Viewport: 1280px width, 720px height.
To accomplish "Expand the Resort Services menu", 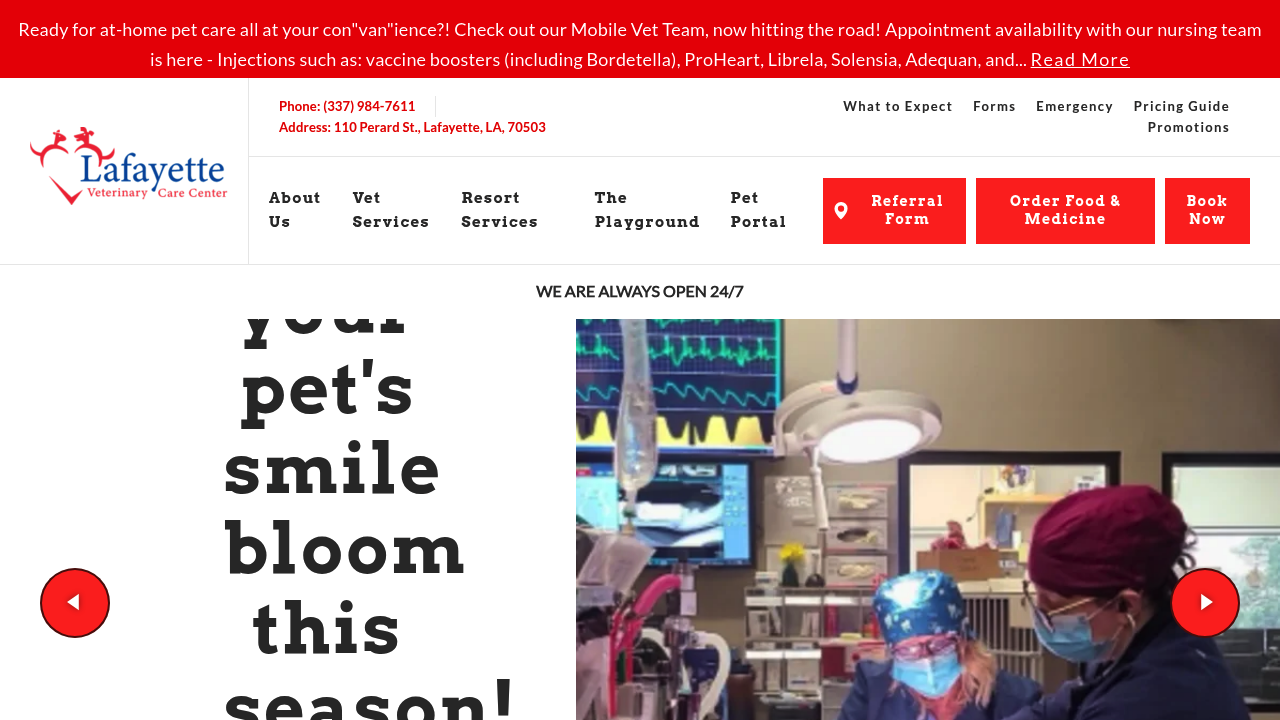I will click(500, 210).
